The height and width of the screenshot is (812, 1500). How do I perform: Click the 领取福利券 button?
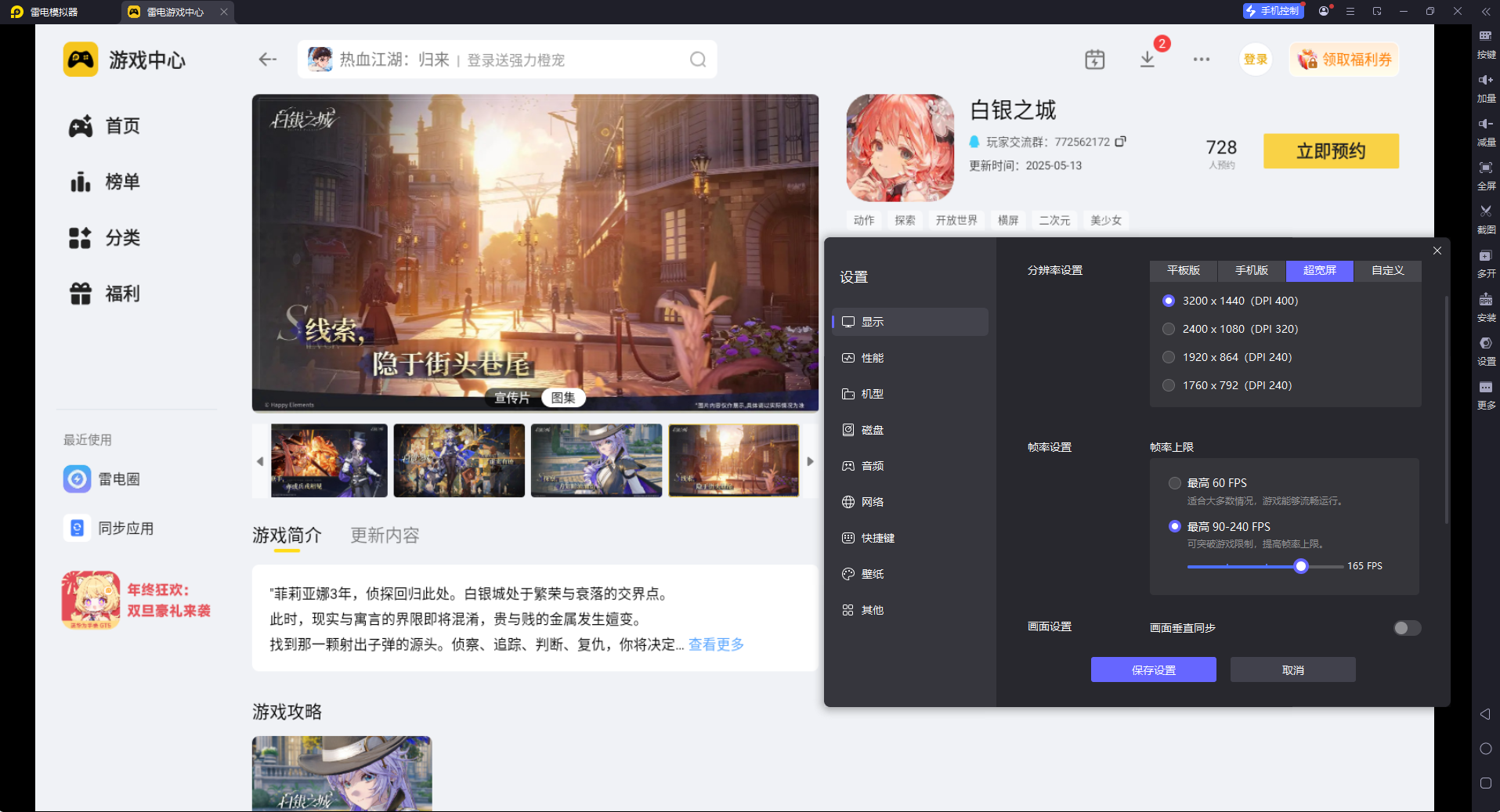[x=1344, y=60]
